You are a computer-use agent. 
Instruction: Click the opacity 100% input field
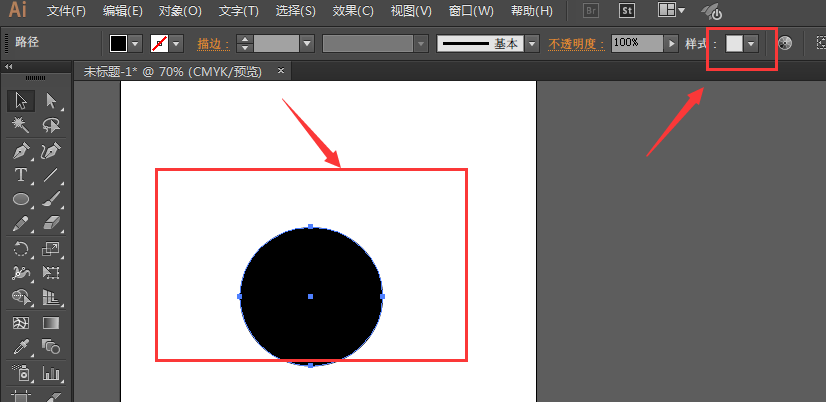[636, 44]
